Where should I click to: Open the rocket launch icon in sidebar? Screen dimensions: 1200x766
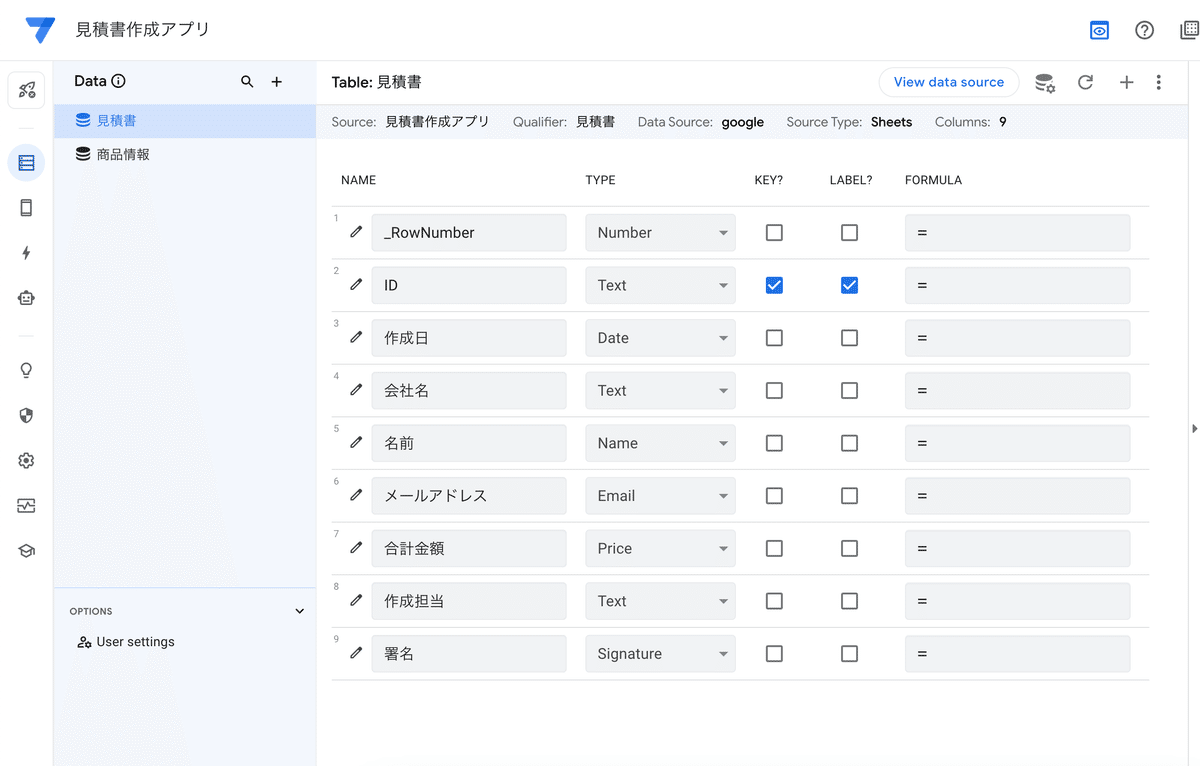(26, 90)
